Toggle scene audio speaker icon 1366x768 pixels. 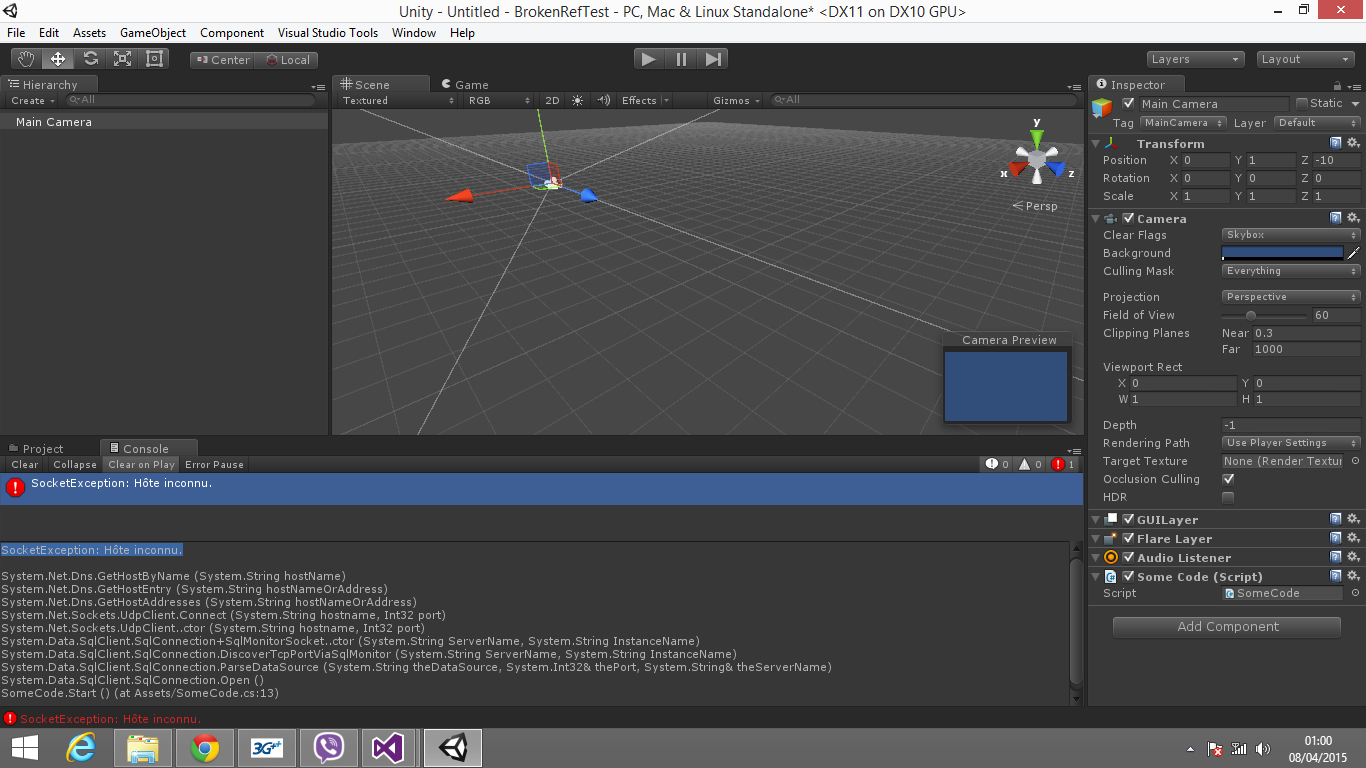point(603,100)
